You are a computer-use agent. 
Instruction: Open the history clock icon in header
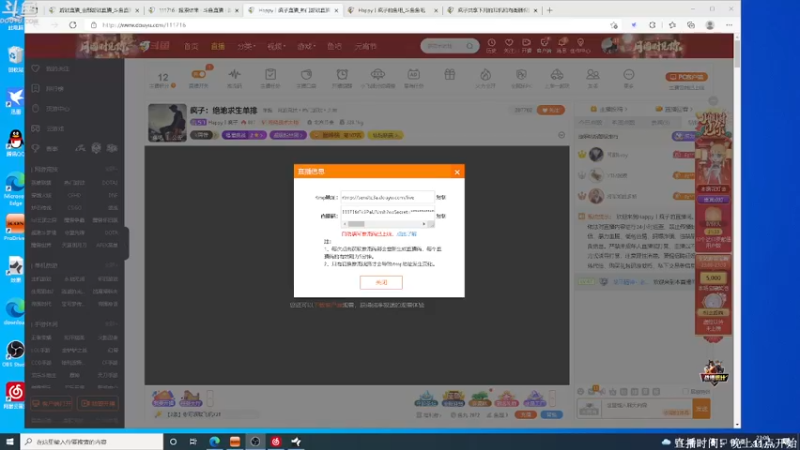tap(491, 43)
